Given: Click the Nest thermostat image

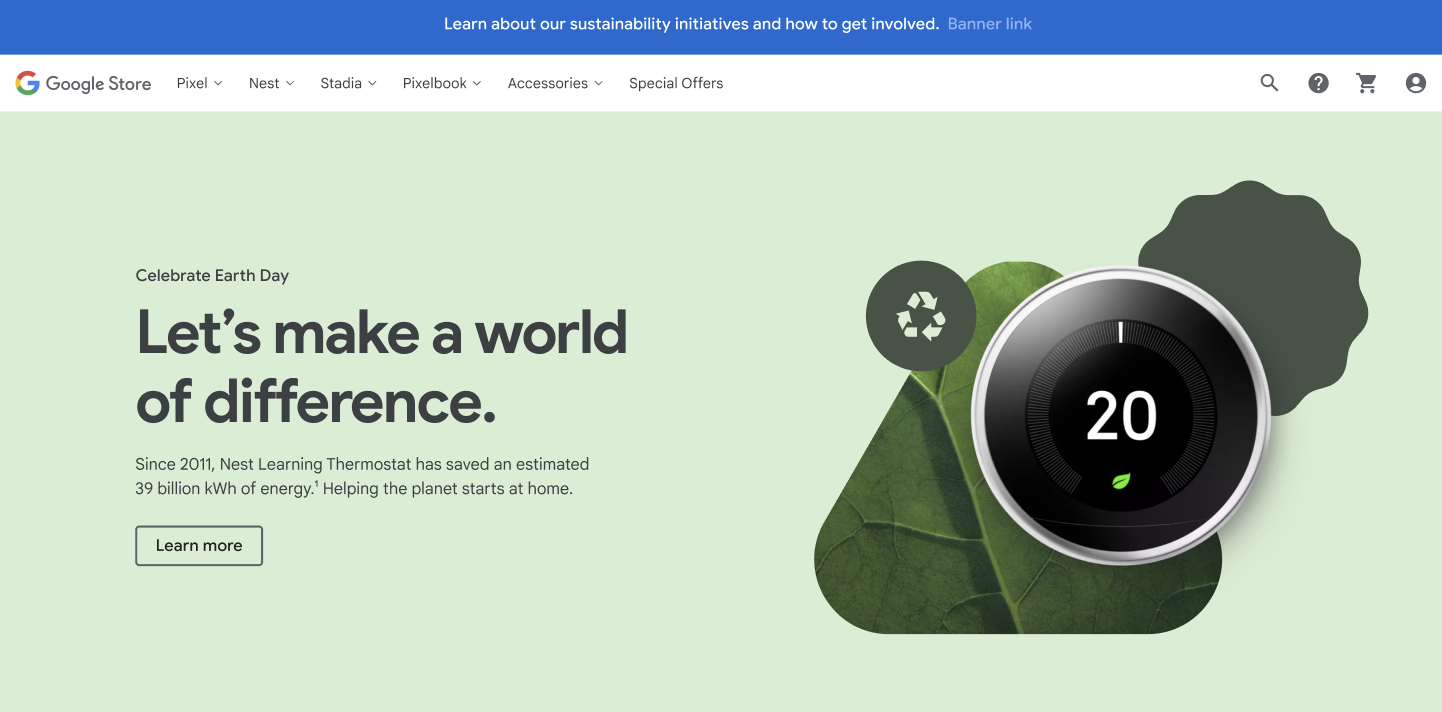Looking at the screenshot, I should [x=1121, y=416].
